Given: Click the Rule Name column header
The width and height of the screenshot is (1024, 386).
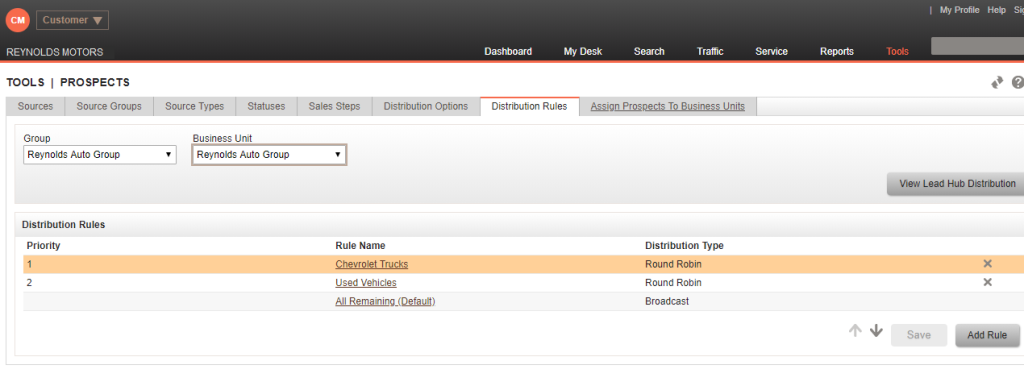Looking at the screenshot, I should tap(360, 246).
